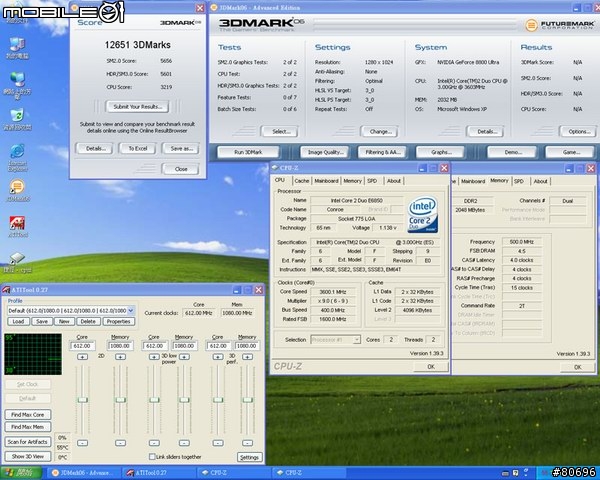Click Select button under Tests
The image size is (600, 480).
[280, 131]
